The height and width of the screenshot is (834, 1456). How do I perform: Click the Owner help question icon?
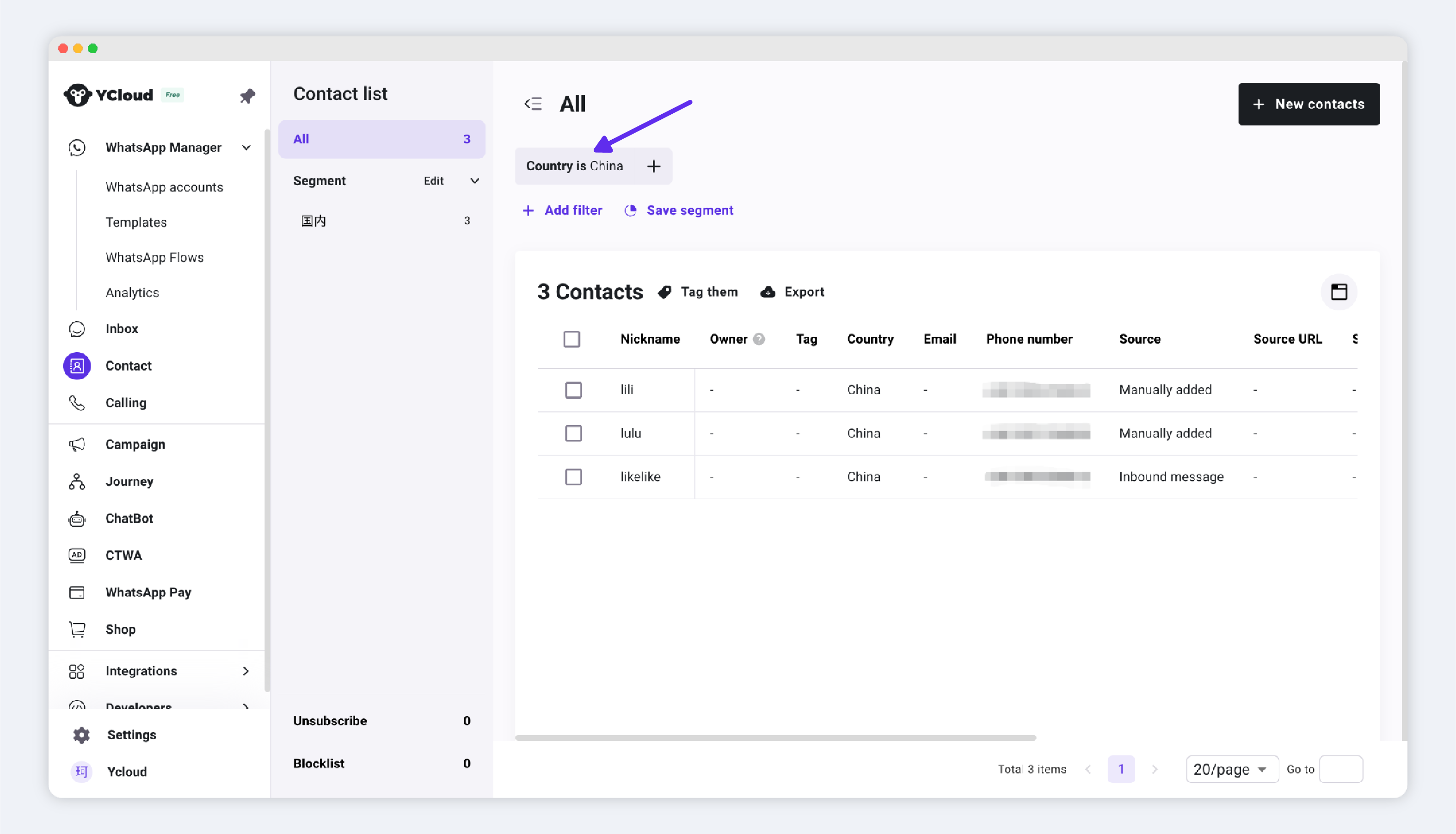point(759,339)
